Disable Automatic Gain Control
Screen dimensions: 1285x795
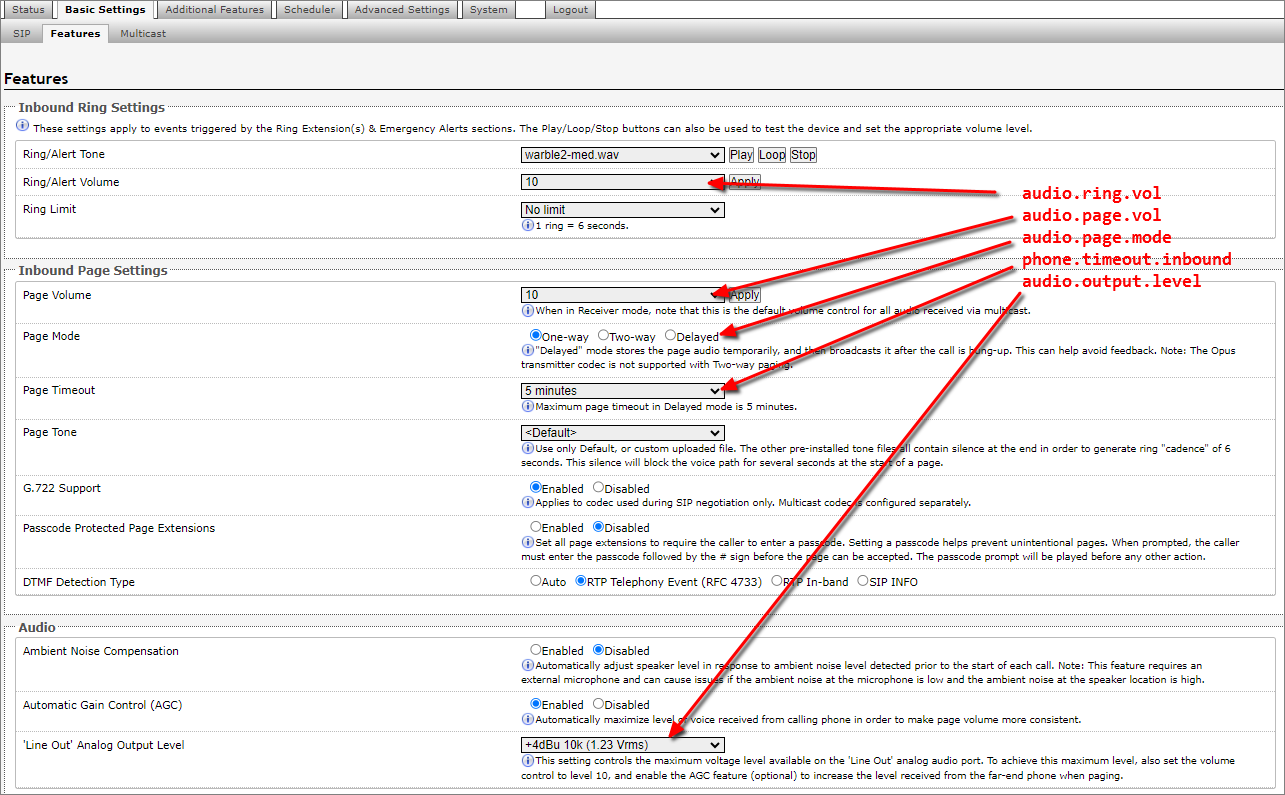(x=599, y=704)
